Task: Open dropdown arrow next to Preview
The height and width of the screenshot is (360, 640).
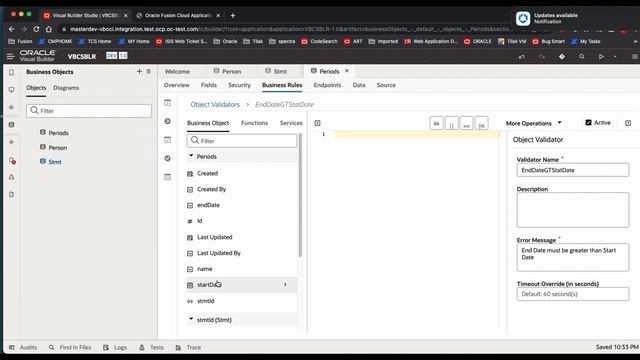Action: click(615, 57)
